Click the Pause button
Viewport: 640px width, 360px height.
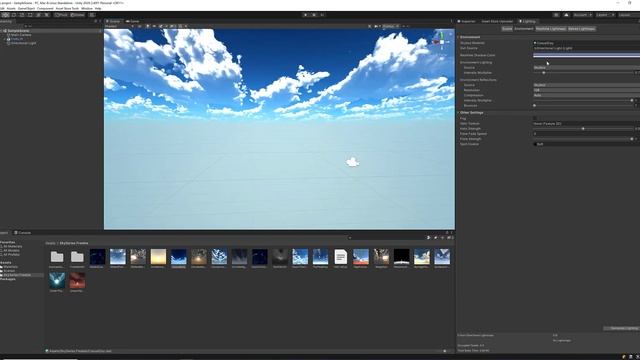tap(314, 15)
